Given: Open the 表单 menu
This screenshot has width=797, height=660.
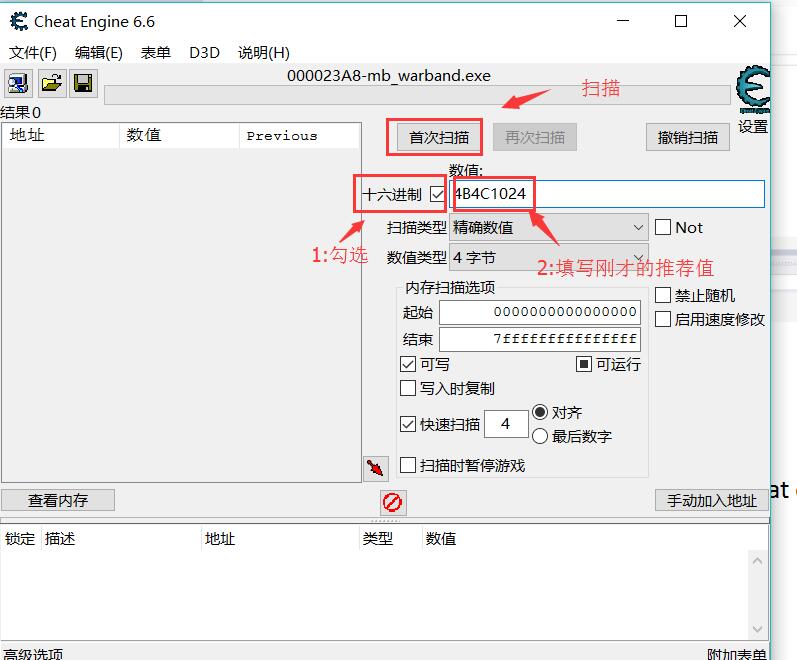Looking at the screenshot, I should [x=156, y=52].
